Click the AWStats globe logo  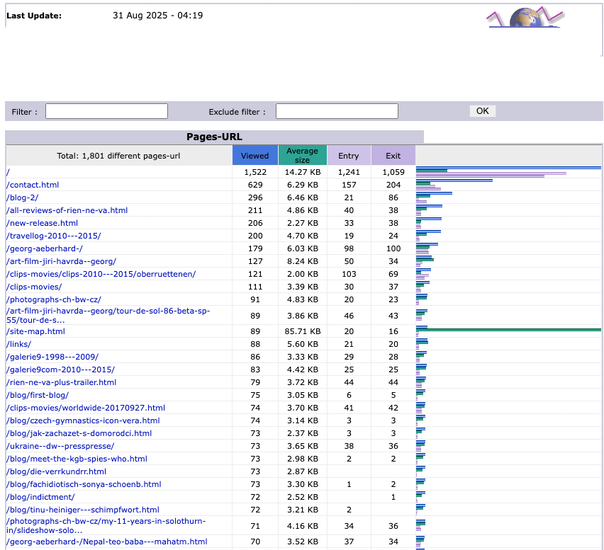525,17
